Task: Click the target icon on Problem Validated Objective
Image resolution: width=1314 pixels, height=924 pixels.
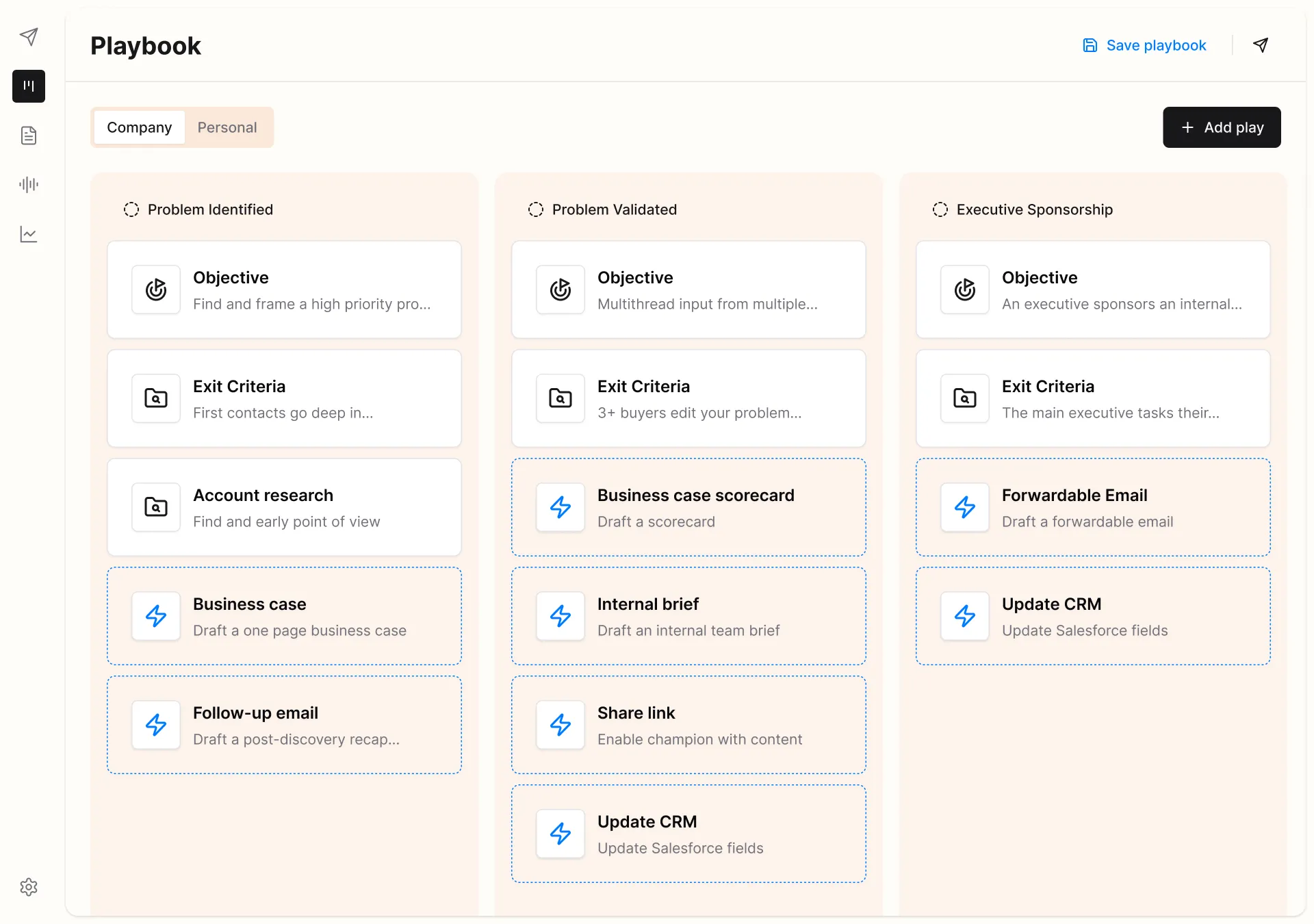Action: (x=561, y=290)
